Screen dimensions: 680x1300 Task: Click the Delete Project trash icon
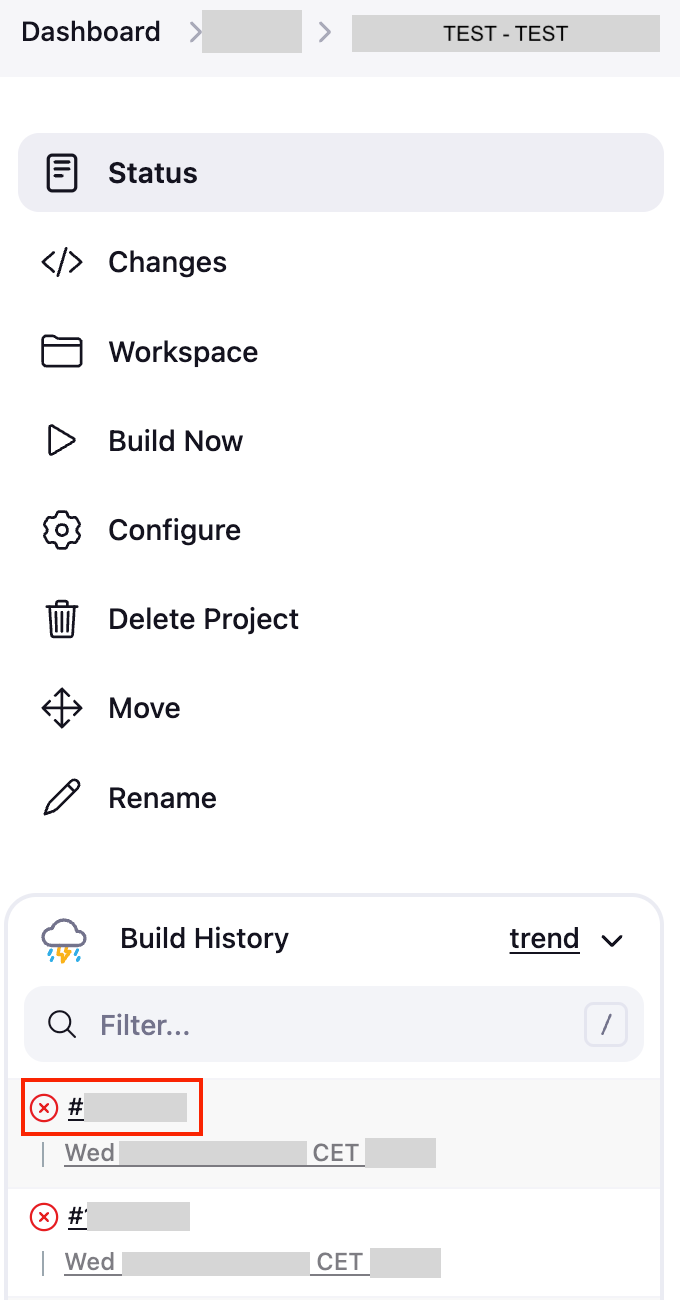[62, 619]
